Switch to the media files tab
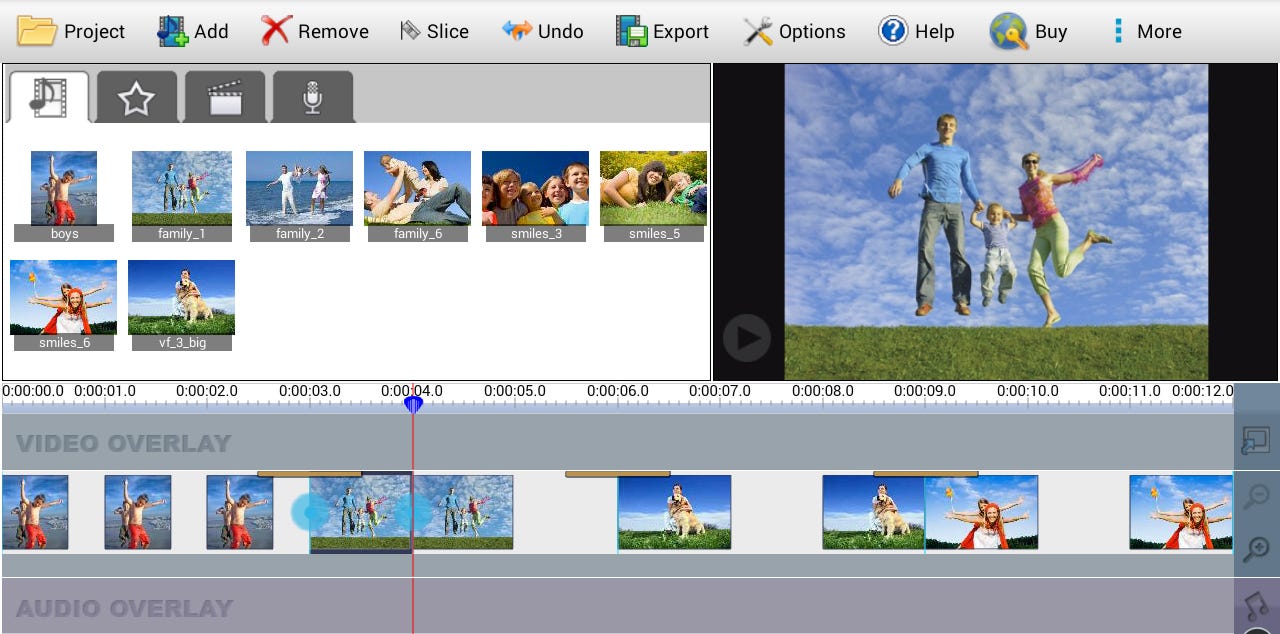Viewport: 1280px width, 634px height. (48, 97)
